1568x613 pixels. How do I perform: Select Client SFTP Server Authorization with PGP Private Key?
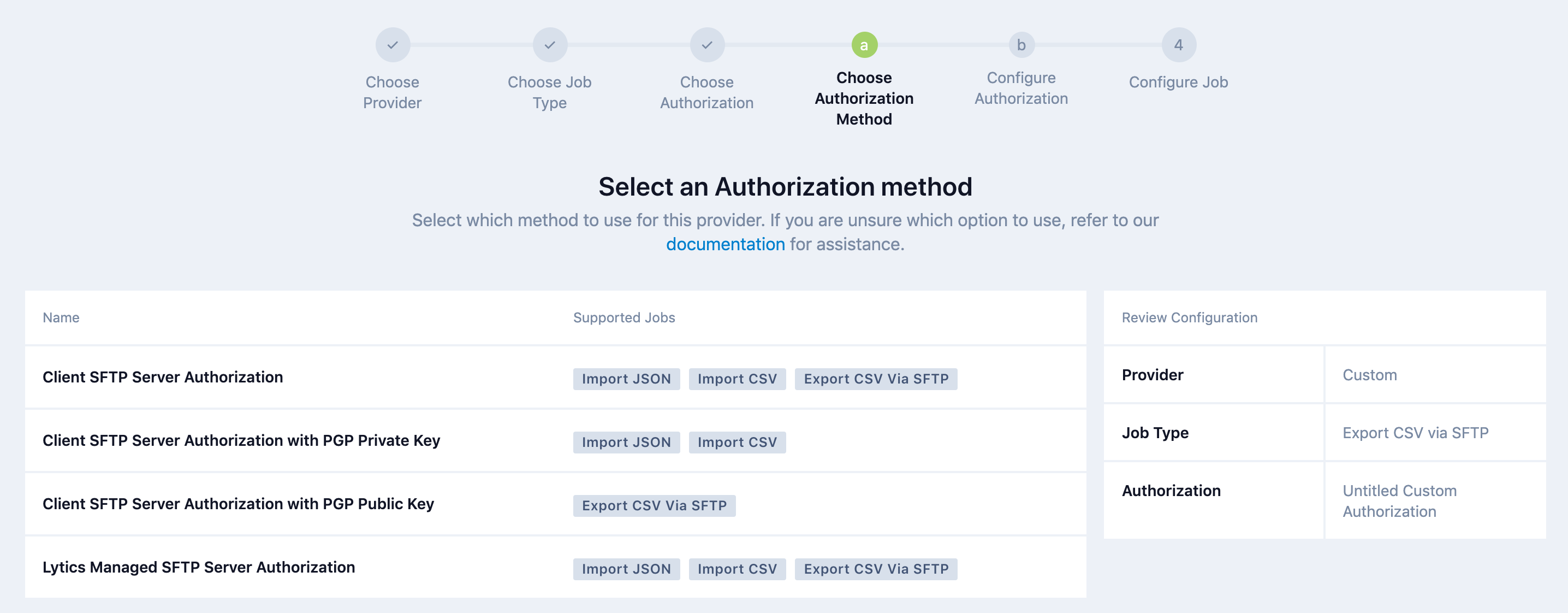tap(242, 440)
